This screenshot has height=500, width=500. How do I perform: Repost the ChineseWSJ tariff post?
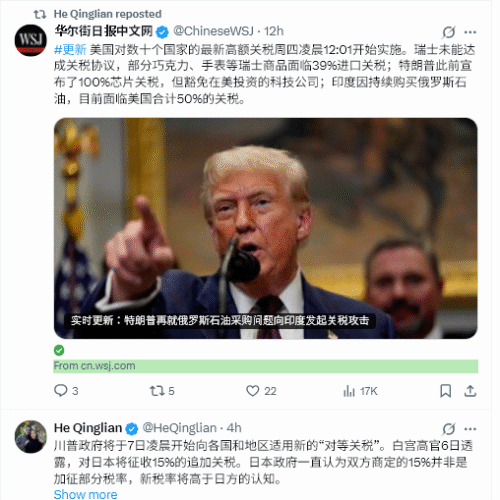point(162,391)
